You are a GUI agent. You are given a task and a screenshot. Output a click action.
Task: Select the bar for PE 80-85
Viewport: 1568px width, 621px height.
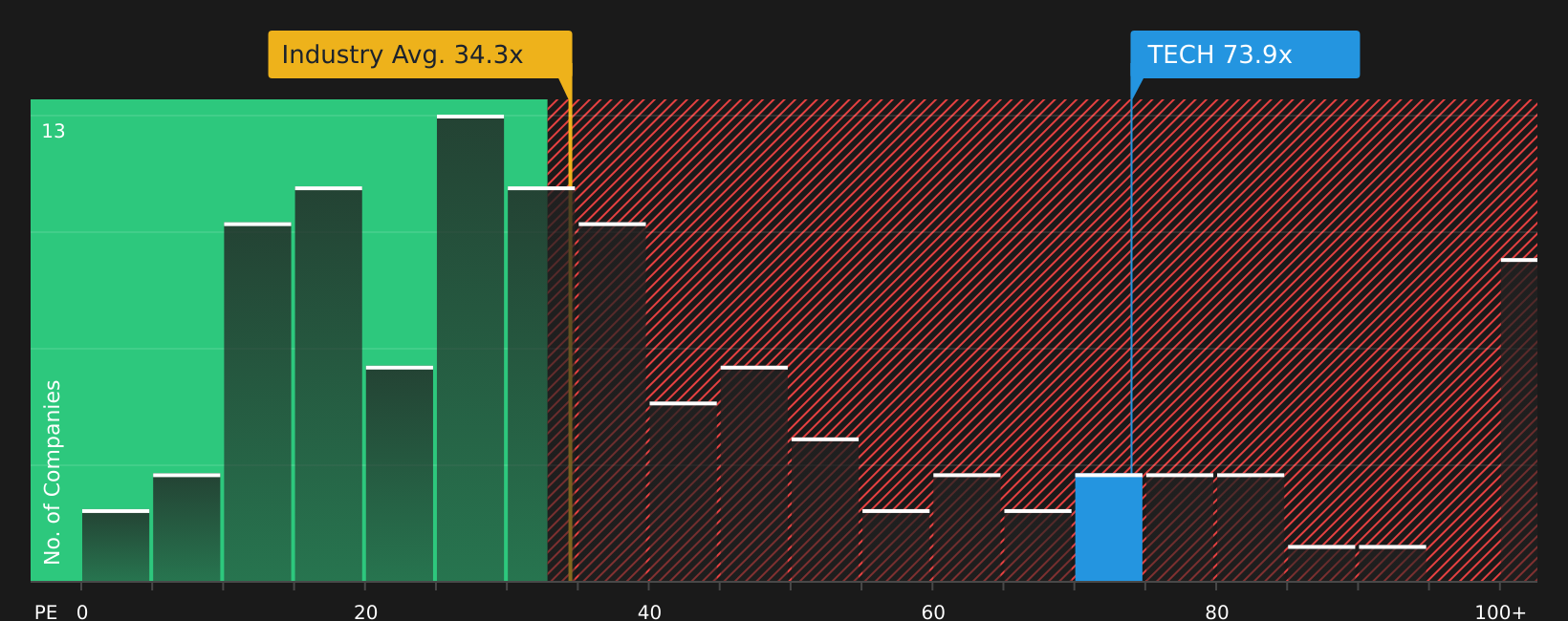coord(1251,527)
